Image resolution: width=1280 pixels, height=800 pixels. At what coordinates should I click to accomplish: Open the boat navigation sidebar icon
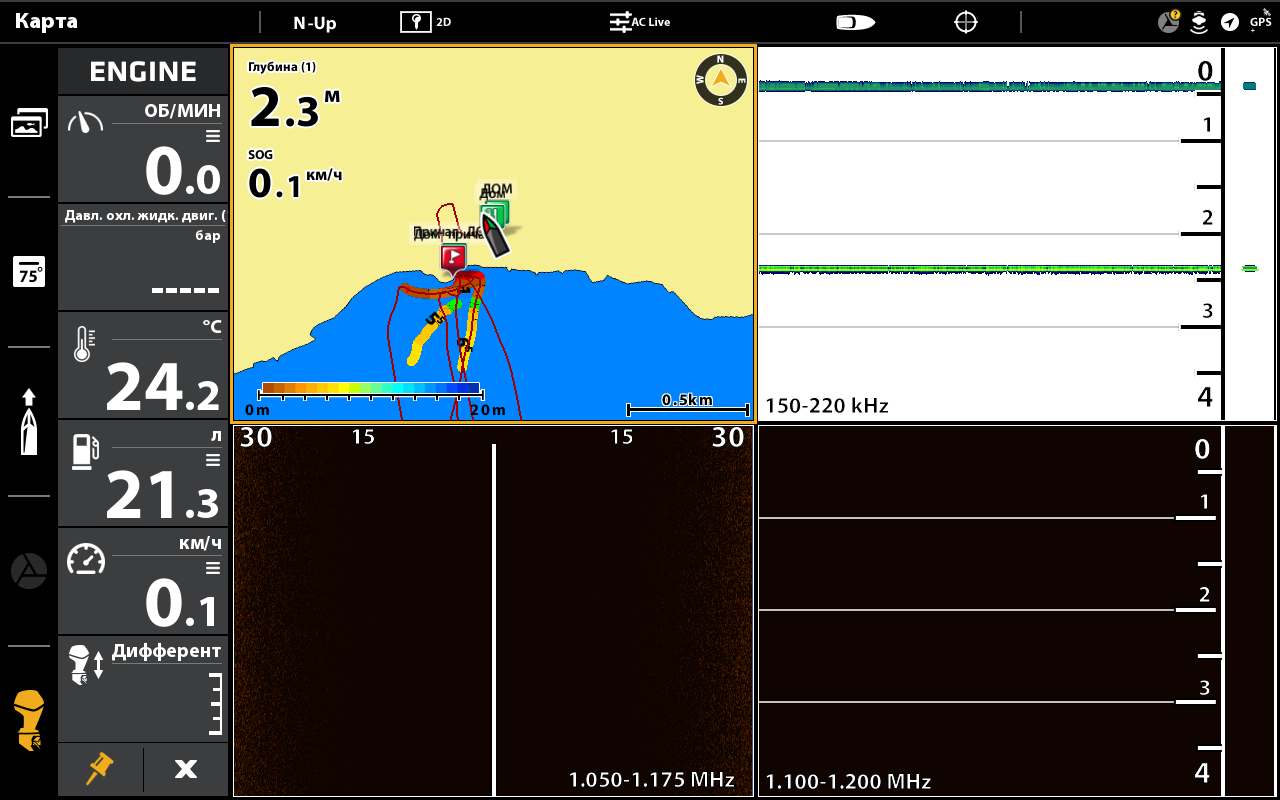tap(29, 421)
